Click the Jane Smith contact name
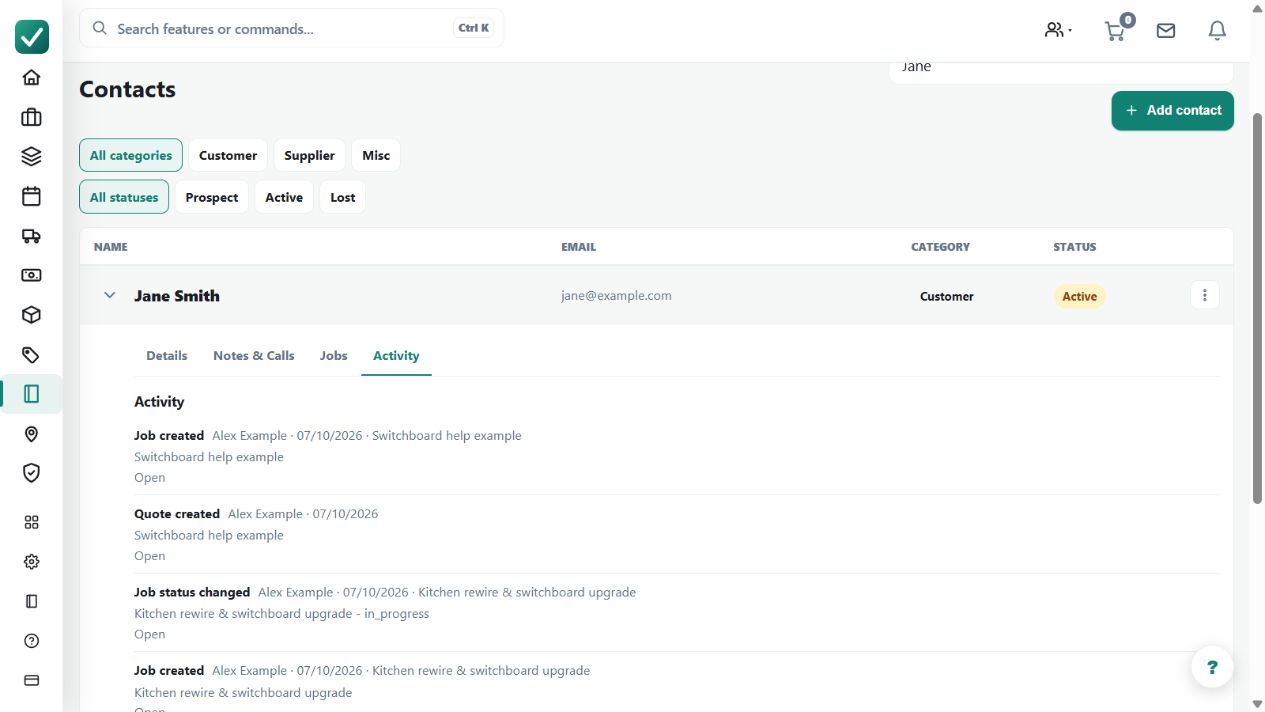The width and height of the screenshot is (1265, 712). (x=177, y=296)
